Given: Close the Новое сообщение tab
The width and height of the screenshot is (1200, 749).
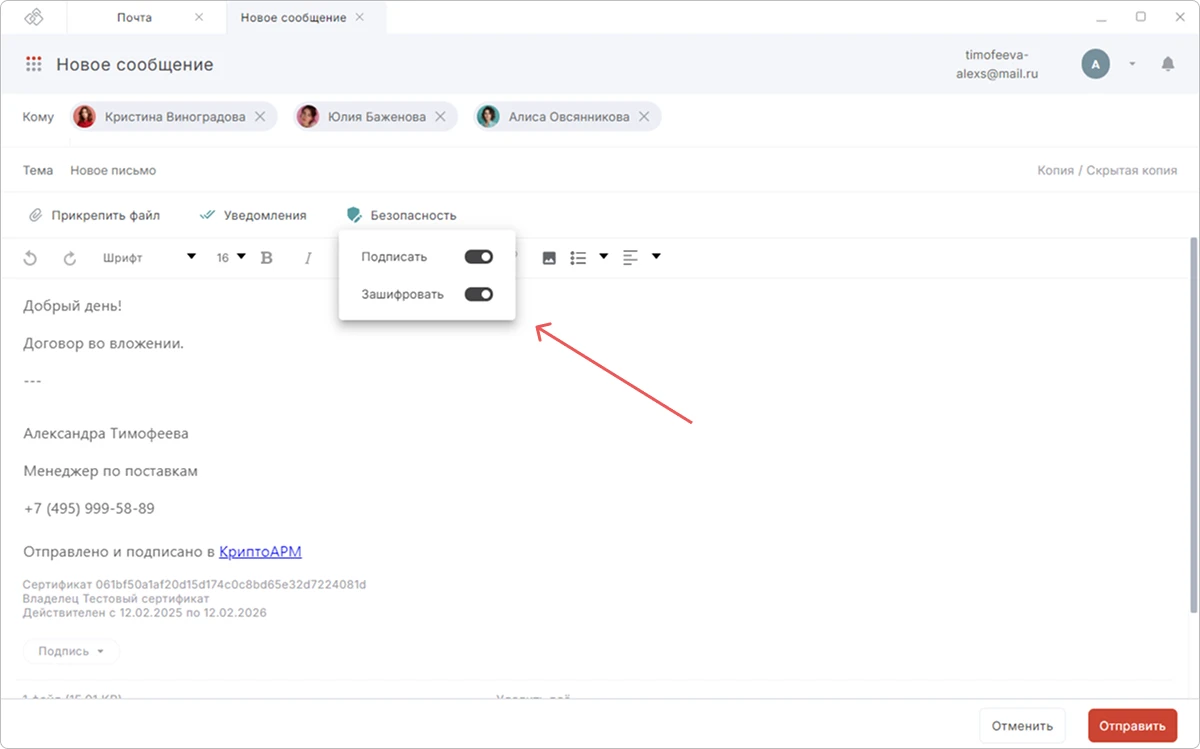Looking at the screenshot, I should point(360,17).
